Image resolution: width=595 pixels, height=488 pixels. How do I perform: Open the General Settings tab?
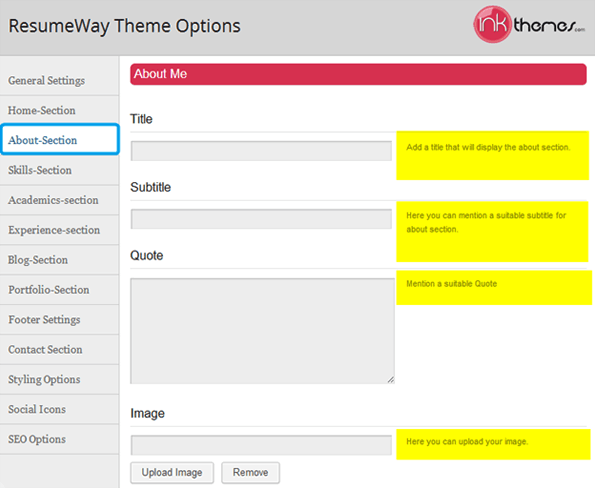tap(60, 80)
